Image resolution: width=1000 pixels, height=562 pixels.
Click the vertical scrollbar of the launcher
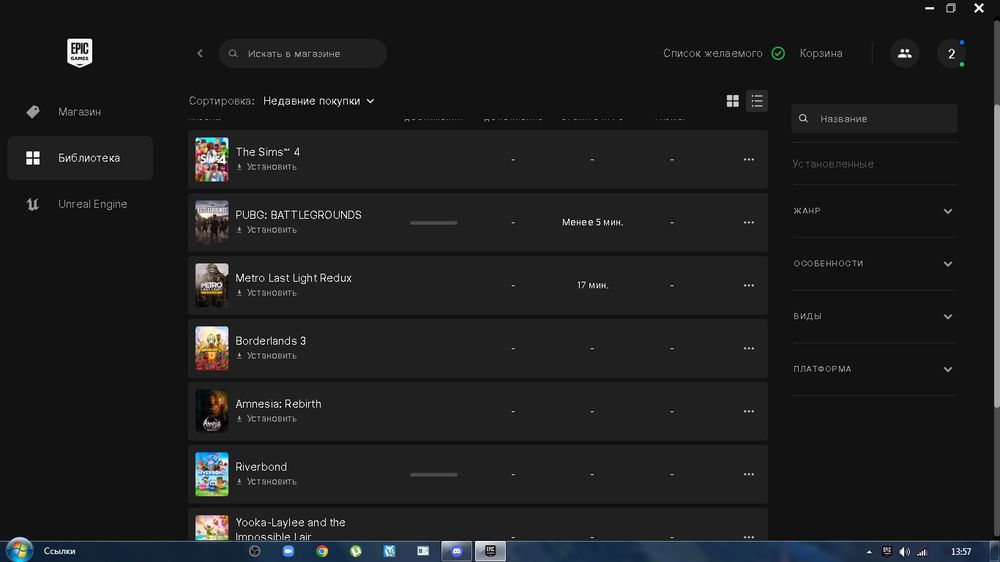click(996, 255)
